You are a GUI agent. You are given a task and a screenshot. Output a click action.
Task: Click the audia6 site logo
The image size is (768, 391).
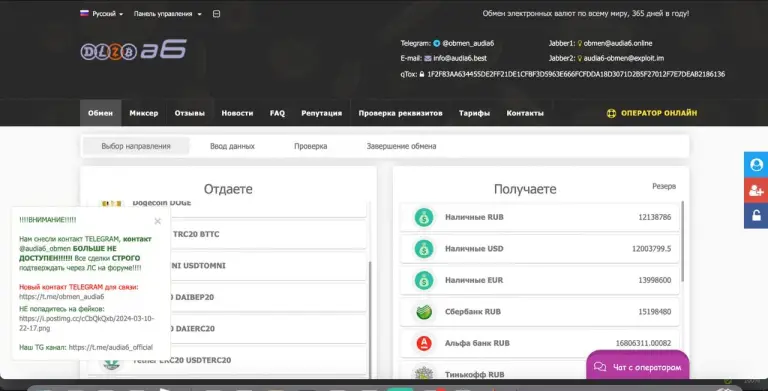tap(133, 49)
